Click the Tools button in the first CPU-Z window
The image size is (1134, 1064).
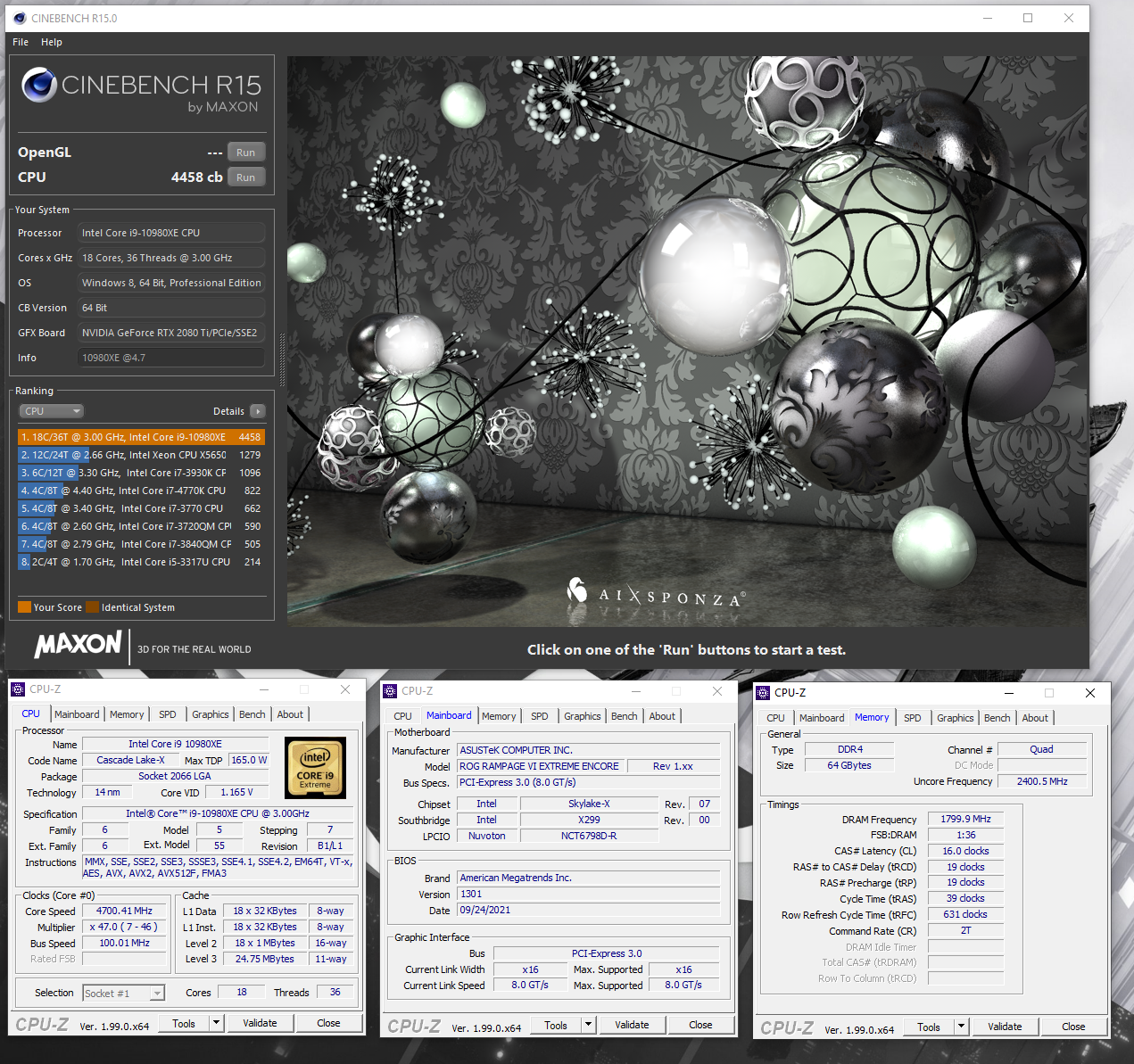click(x=184, y=1023)
